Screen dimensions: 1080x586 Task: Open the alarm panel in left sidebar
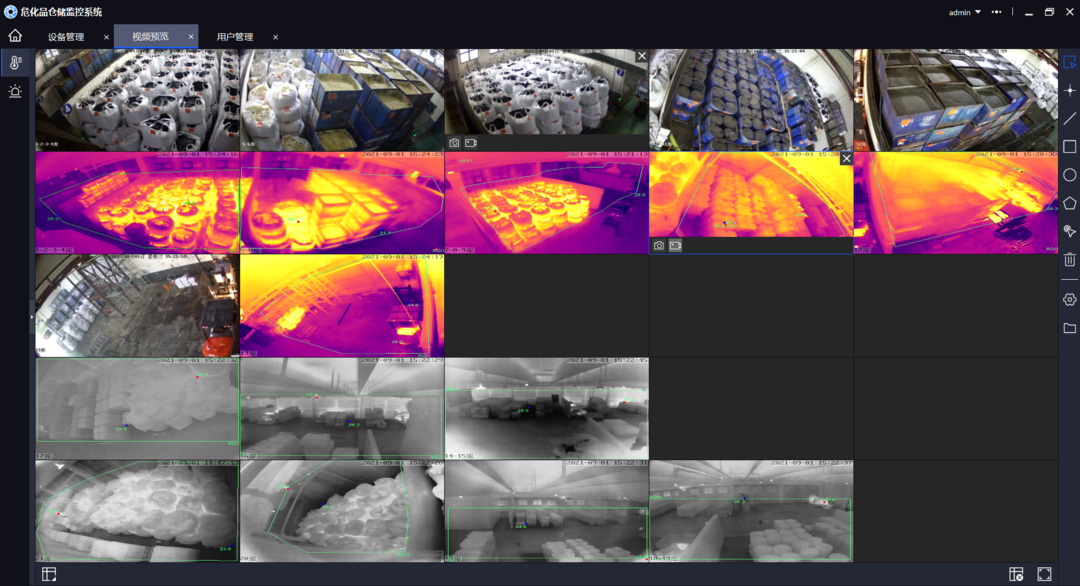tap(14, 91)
